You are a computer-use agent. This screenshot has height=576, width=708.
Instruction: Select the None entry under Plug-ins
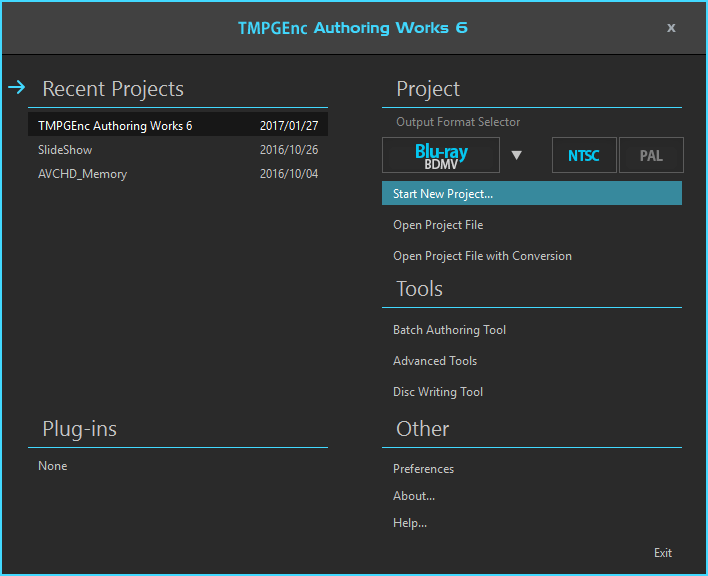click(53, 466)
